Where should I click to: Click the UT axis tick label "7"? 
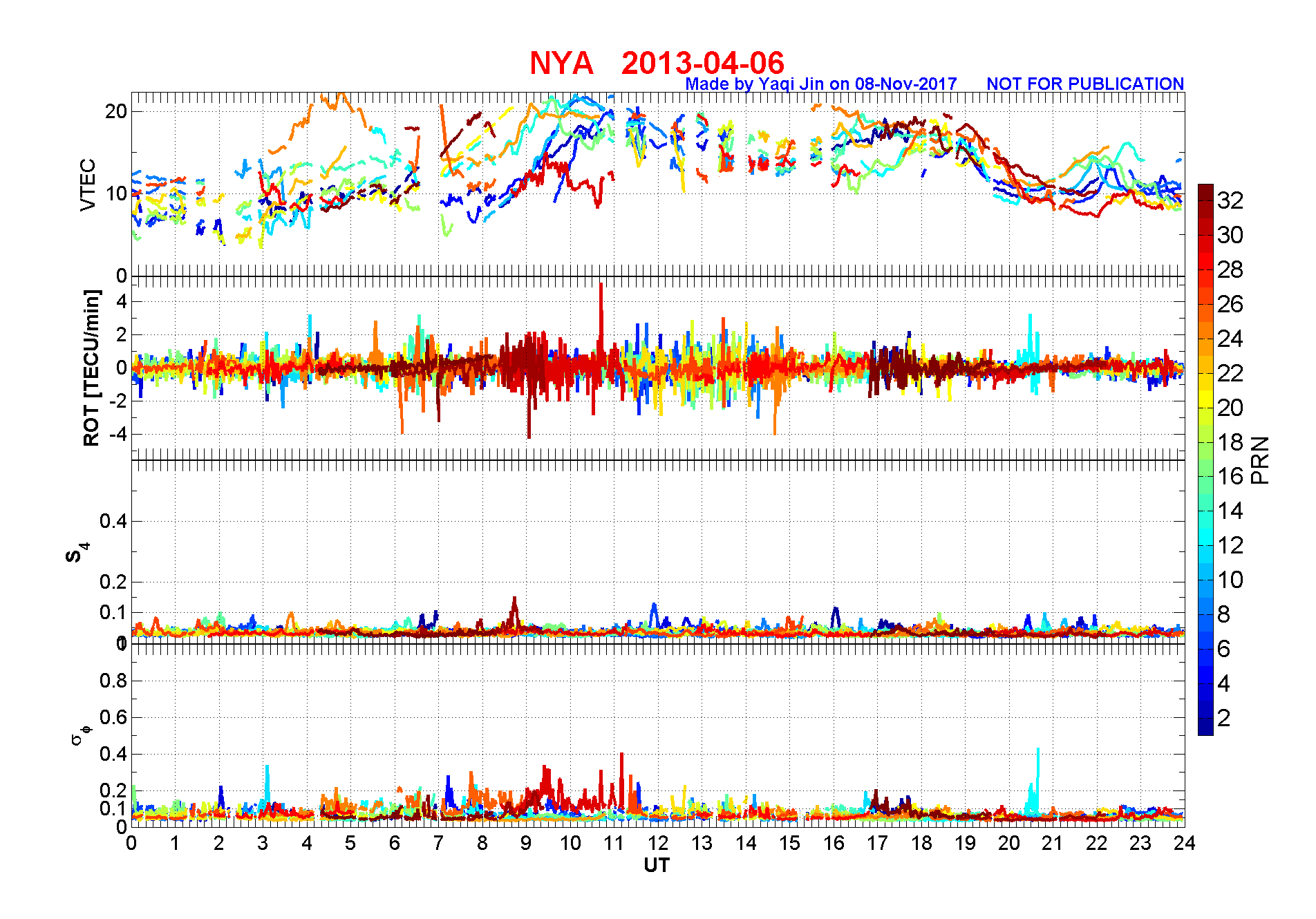point(438,843)
